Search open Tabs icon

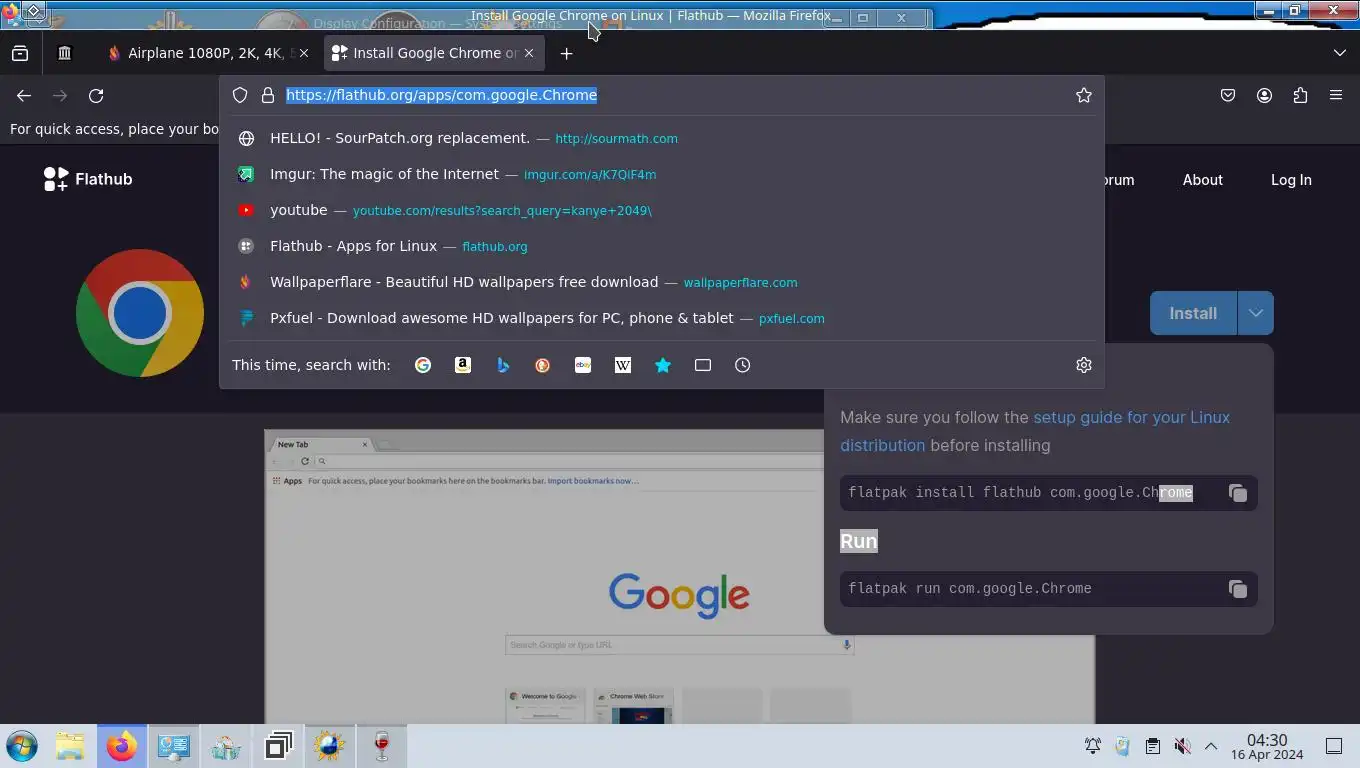point(703,365)
